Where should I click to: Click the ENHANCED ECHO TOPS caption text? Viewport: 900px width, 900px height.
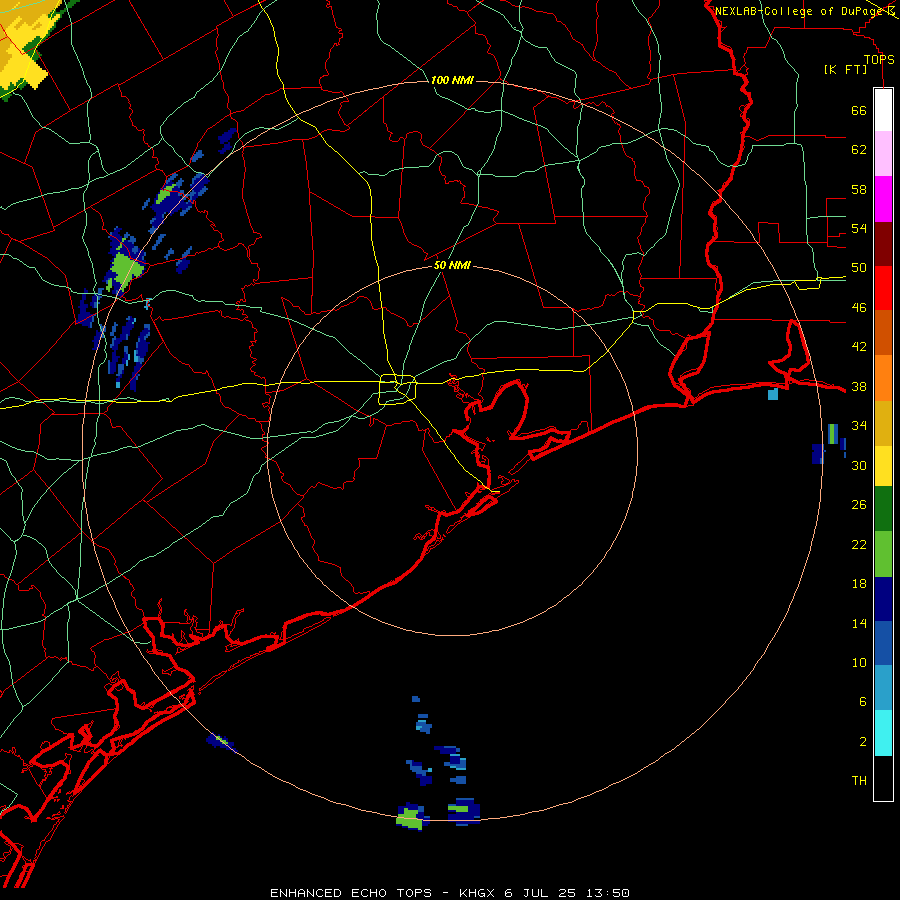[x=351, y=893]
